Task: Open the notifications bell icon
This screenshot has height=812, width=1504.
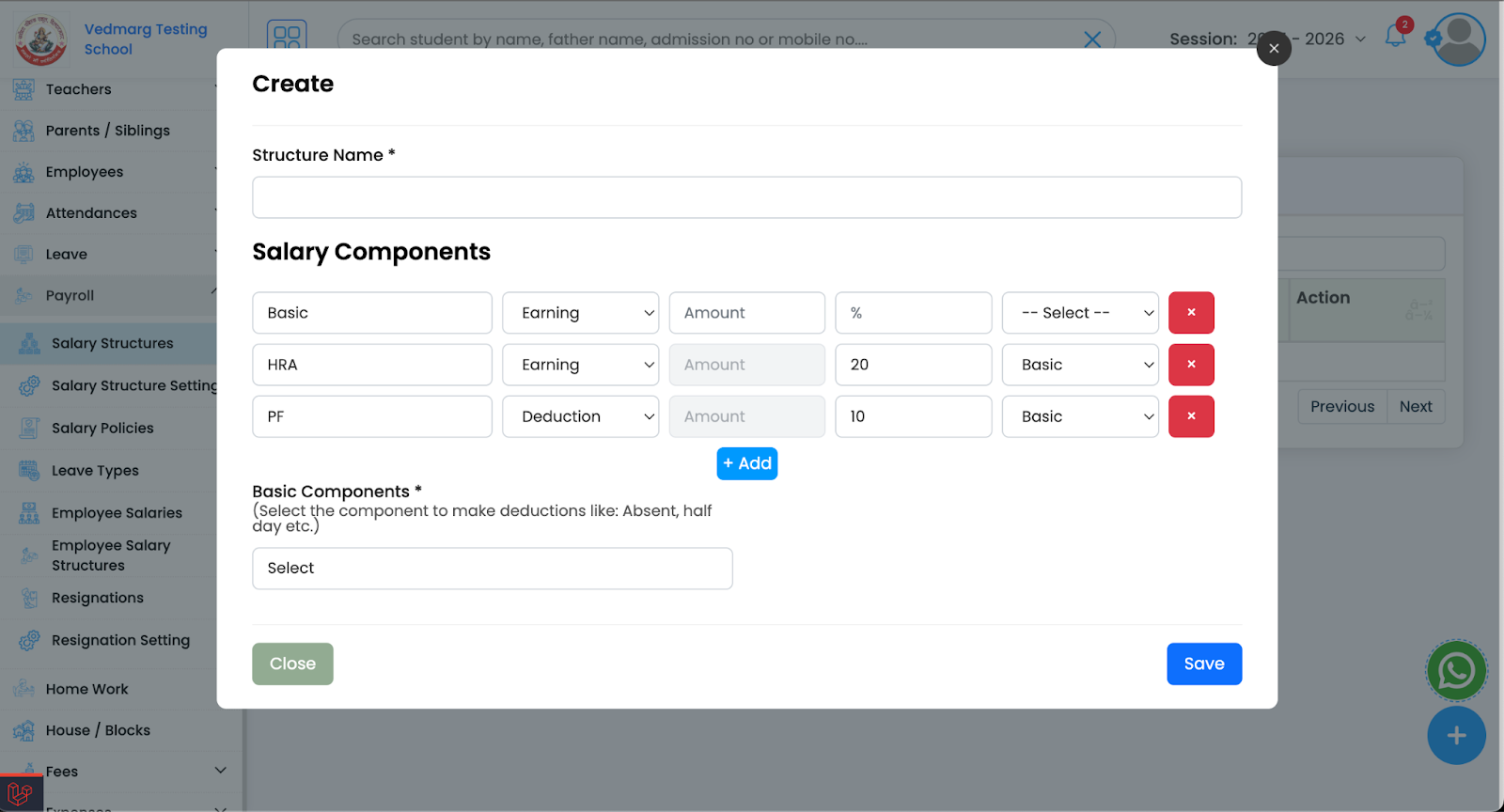Action: coord(1396,37)
